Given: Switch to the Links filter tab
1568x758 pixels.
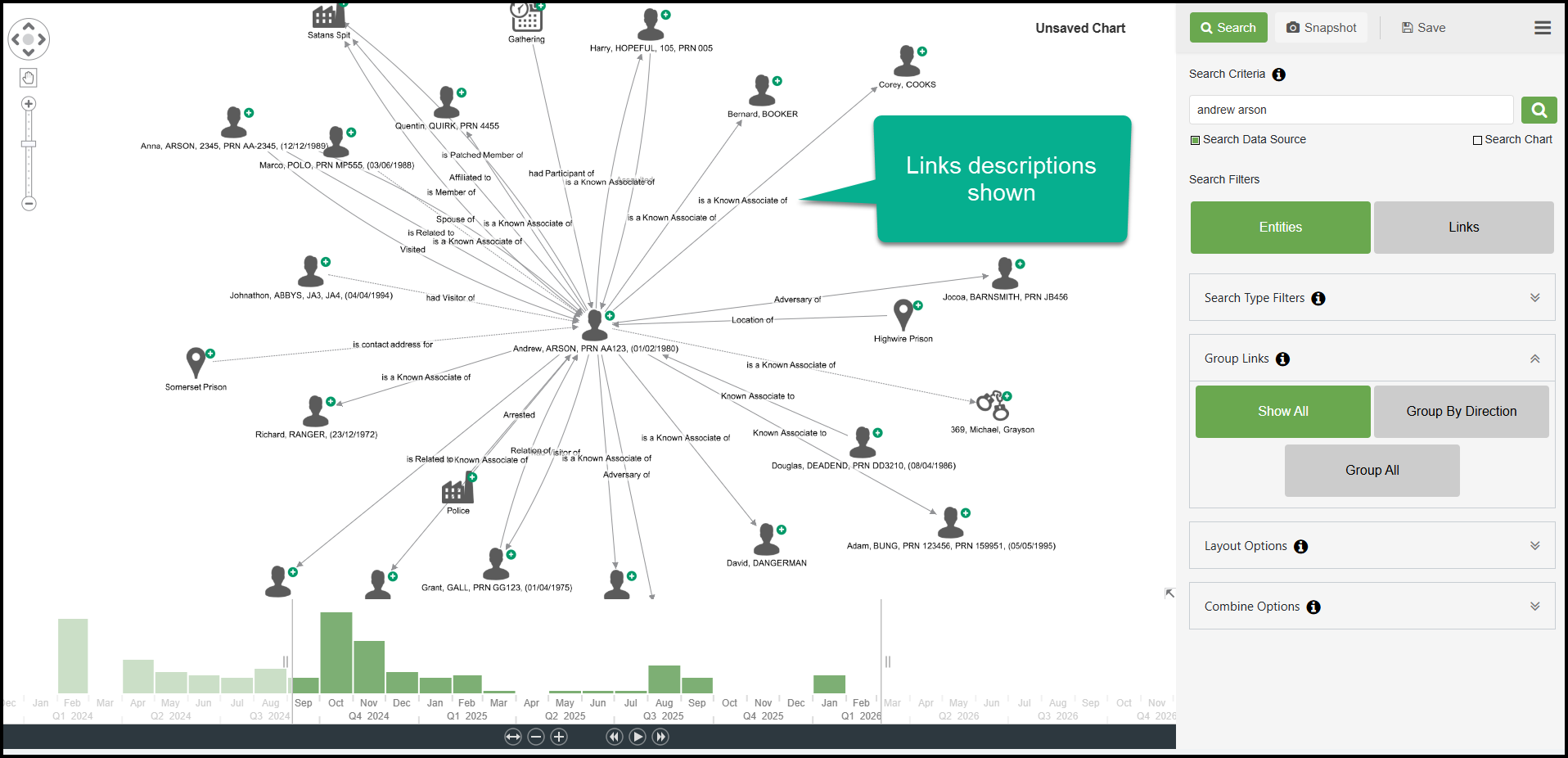Looking at the screenshot, I should coord(1463,228).
